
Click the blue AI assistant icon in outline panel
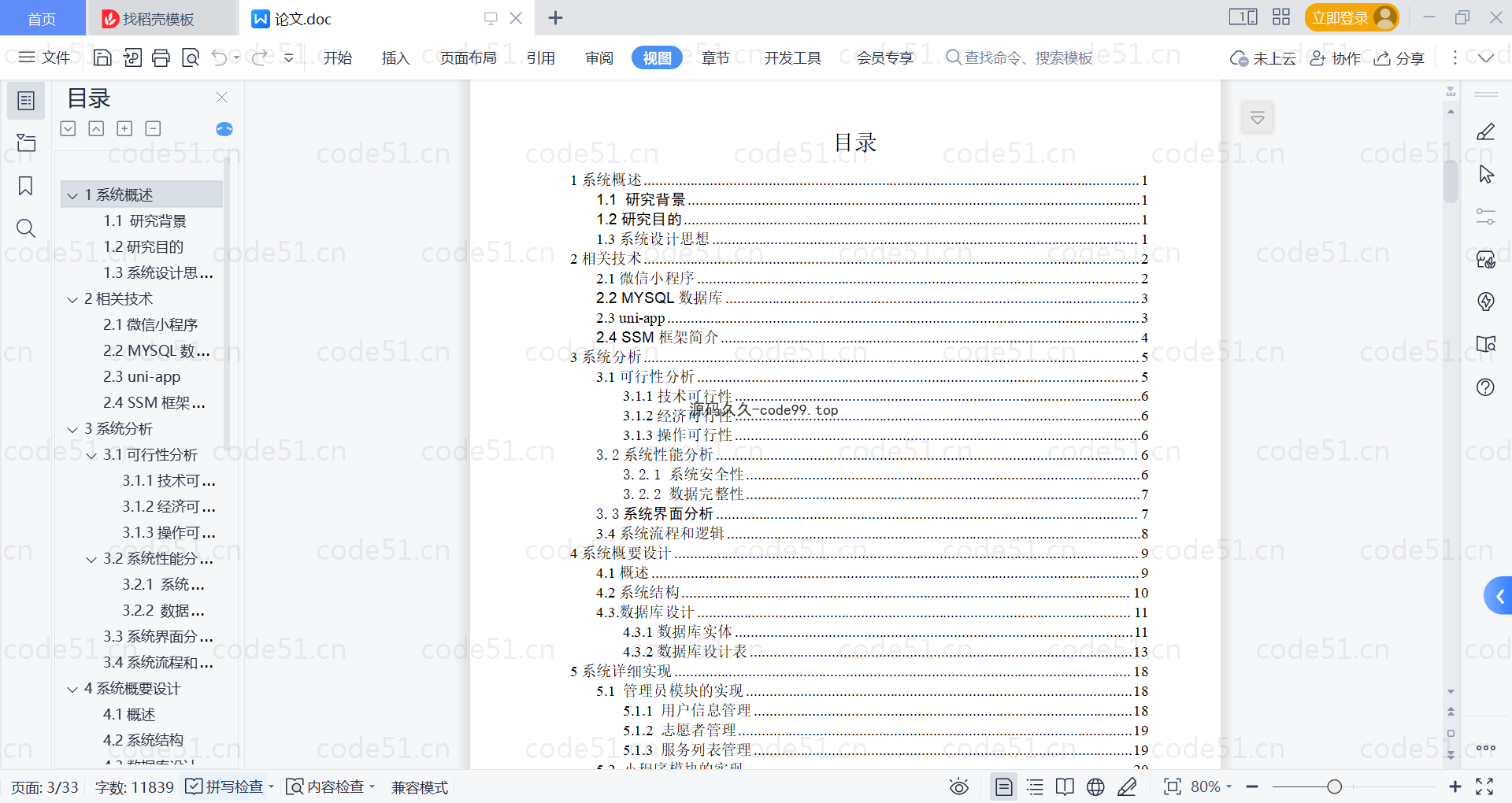coord(224,129)
